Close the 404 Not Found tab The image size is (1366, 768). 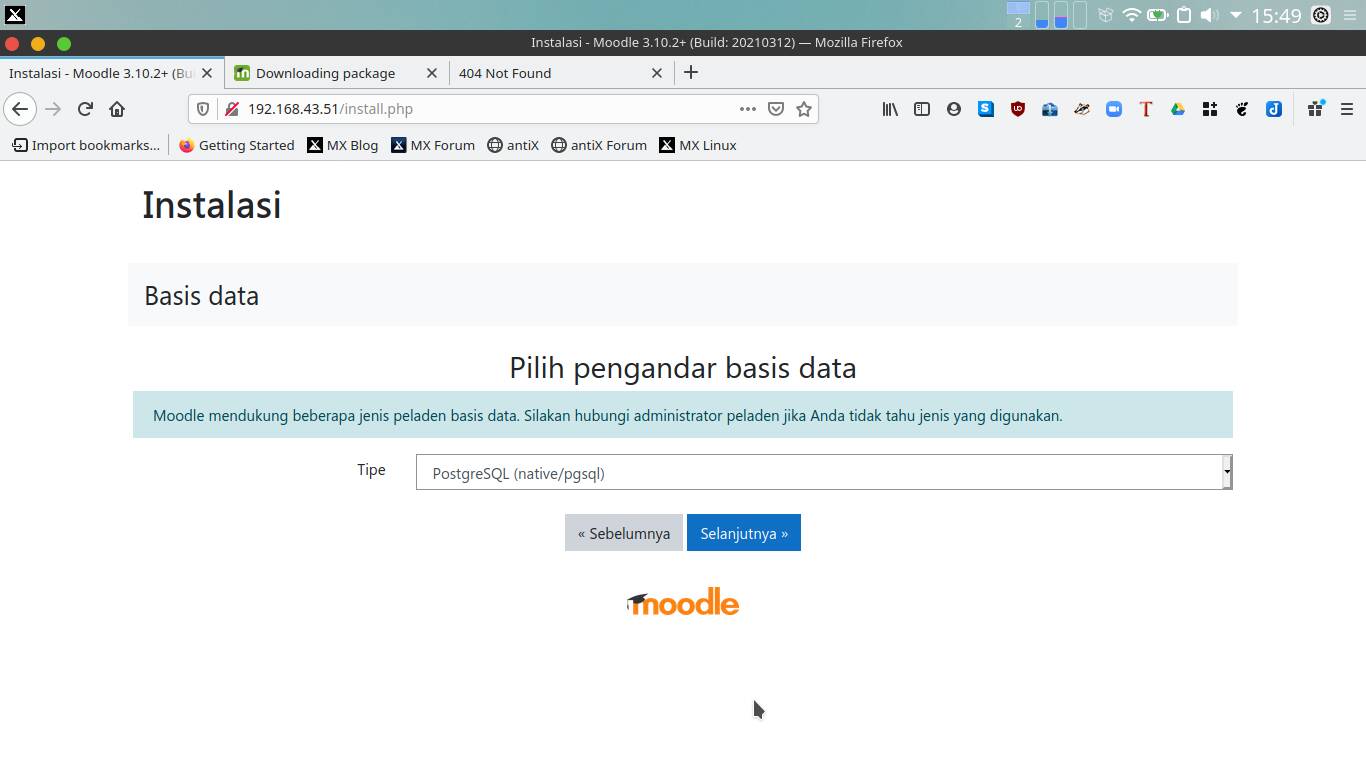pyautogui.click(x=657, y=73)
